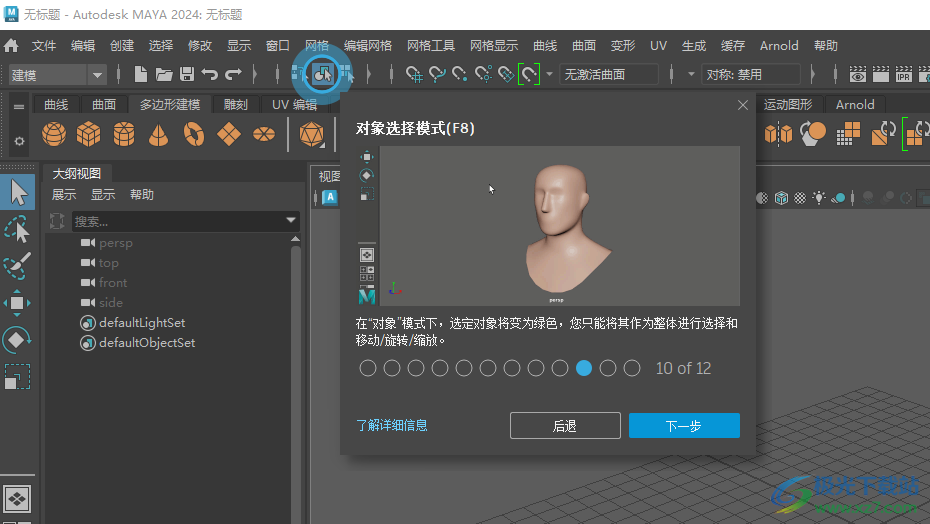
Task: Snap to grids toolbar icon
Action: point(413,74)
